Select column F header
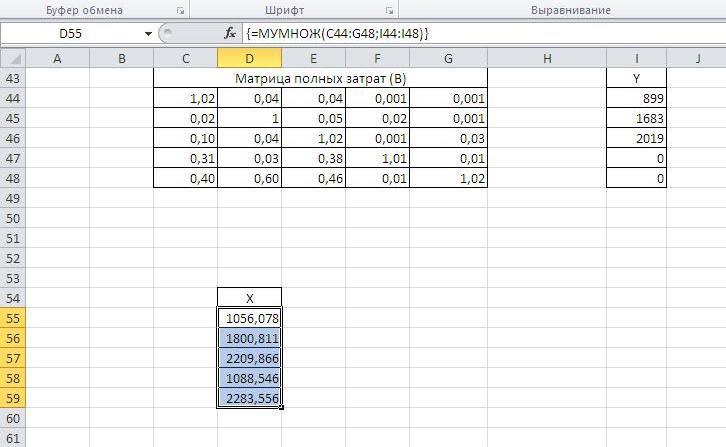This screenshot has width=726, height=447. pos(377,59)
